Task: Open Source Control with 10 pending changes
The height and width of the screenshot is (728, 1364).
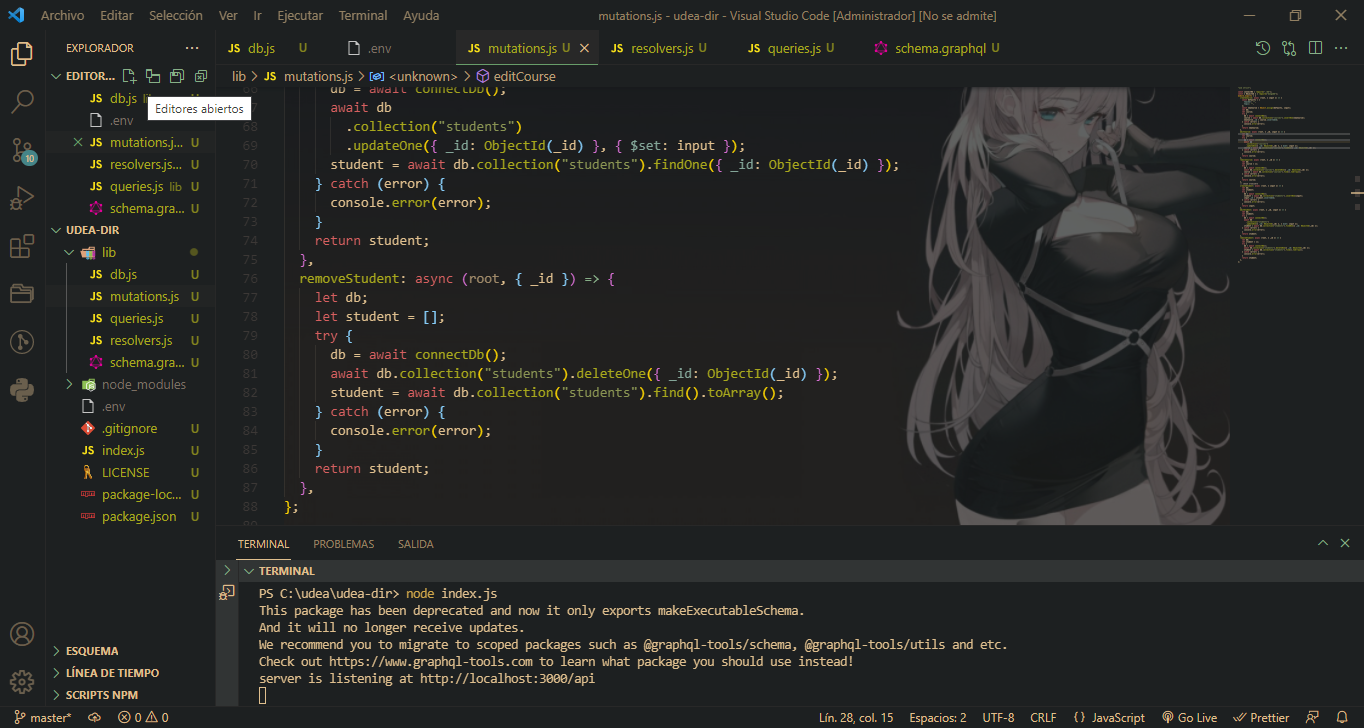Action: 22,150
